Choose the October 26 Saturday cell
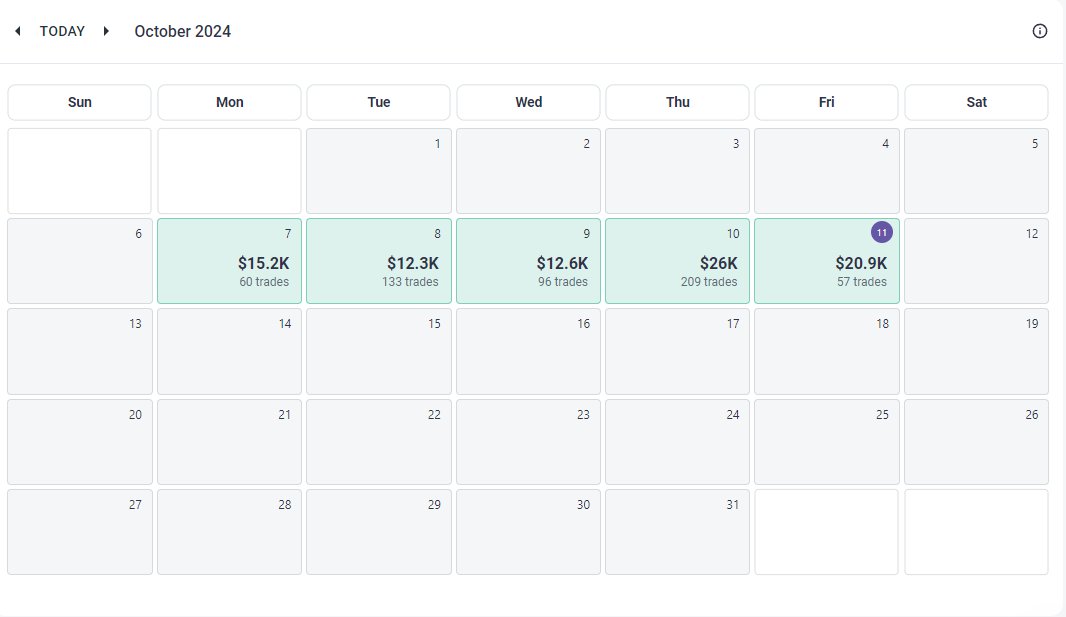The height and width of the screenshot is (617, 1066). [x=976, y=442]
